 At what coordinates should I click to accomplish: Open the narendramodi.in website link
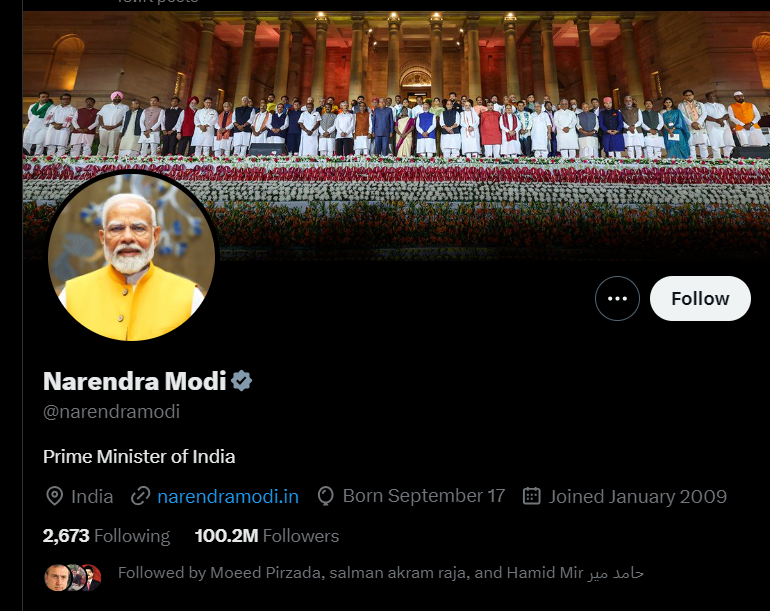(x=228, y=496)
